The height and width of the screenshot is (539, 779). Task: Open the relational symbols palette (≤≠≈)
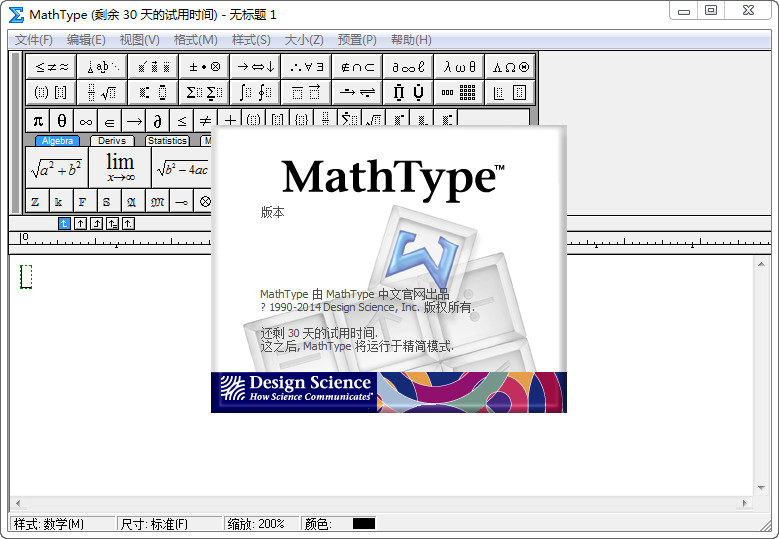[52, 67]
